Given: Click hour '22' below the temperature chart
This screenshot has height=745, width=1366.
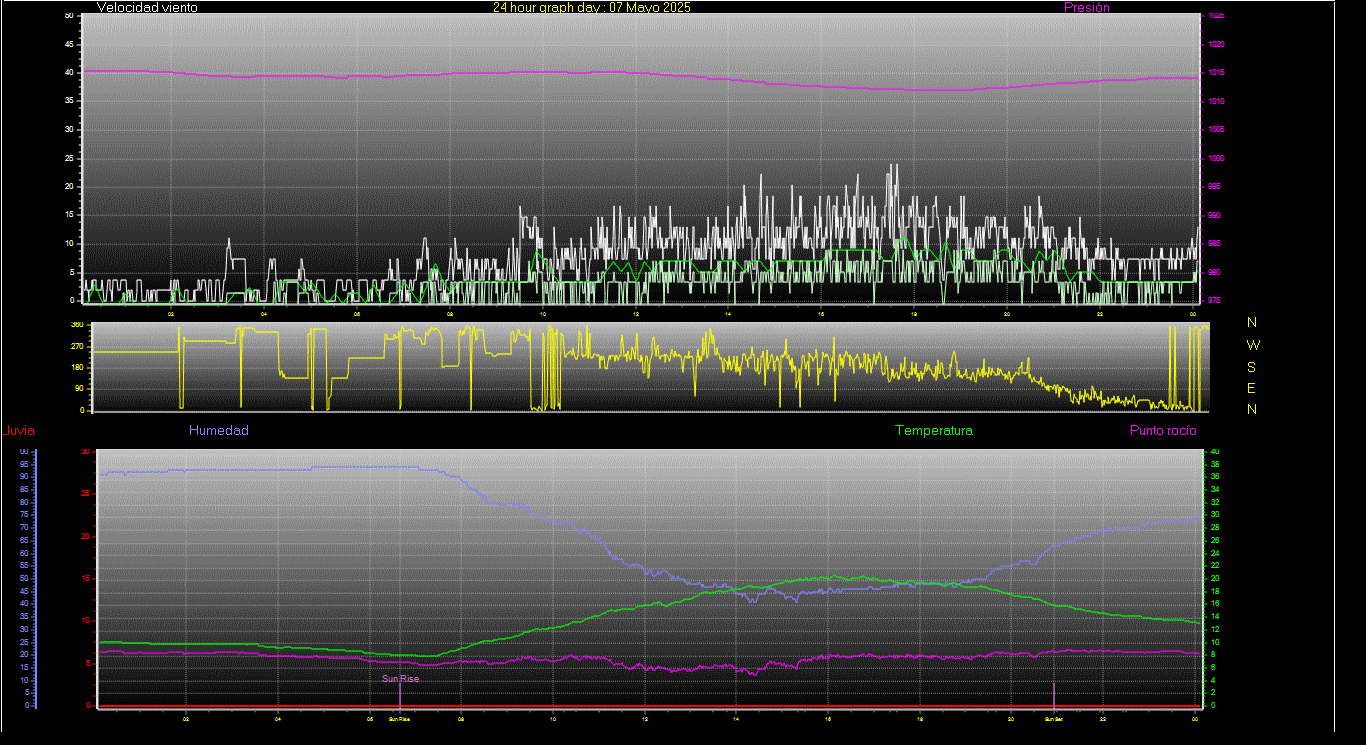Looking at the screenshot, I should (1102, 717).
